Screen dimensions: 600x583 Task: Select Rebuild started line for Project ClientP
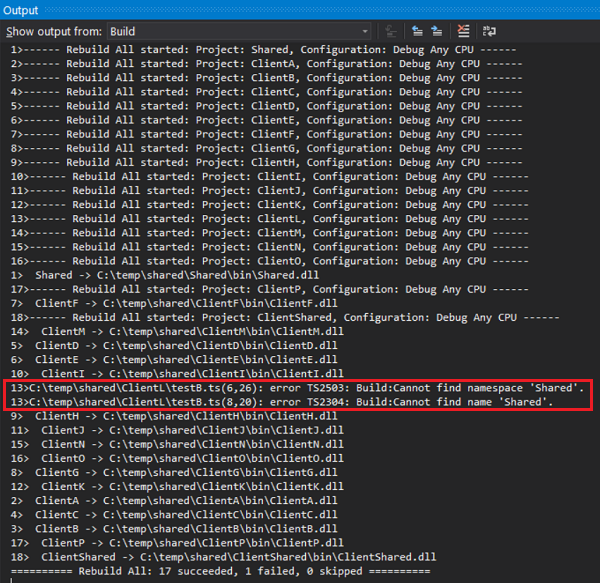pyautogui.click(x=269, y=290)
